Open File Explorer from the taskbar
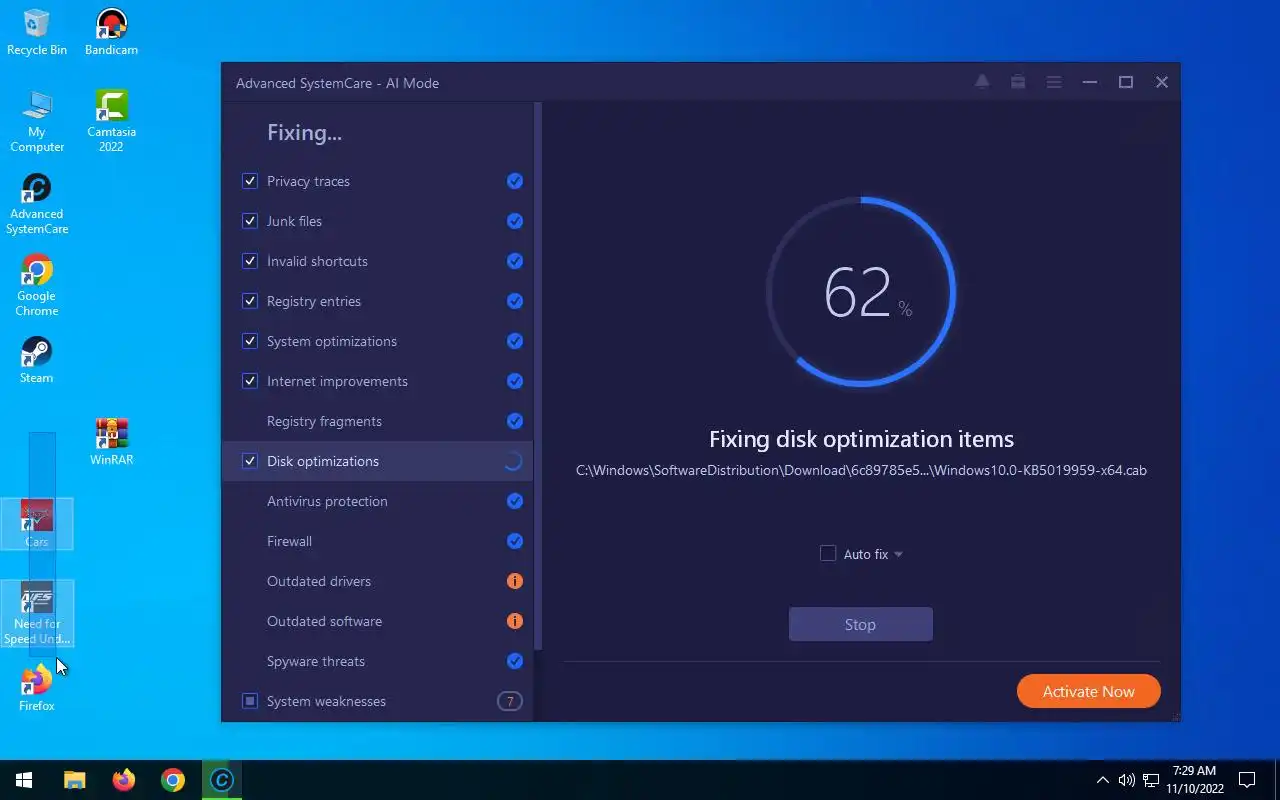This screenshot has width=1280, height=800. pyautogui.click(x=75, y=780)
